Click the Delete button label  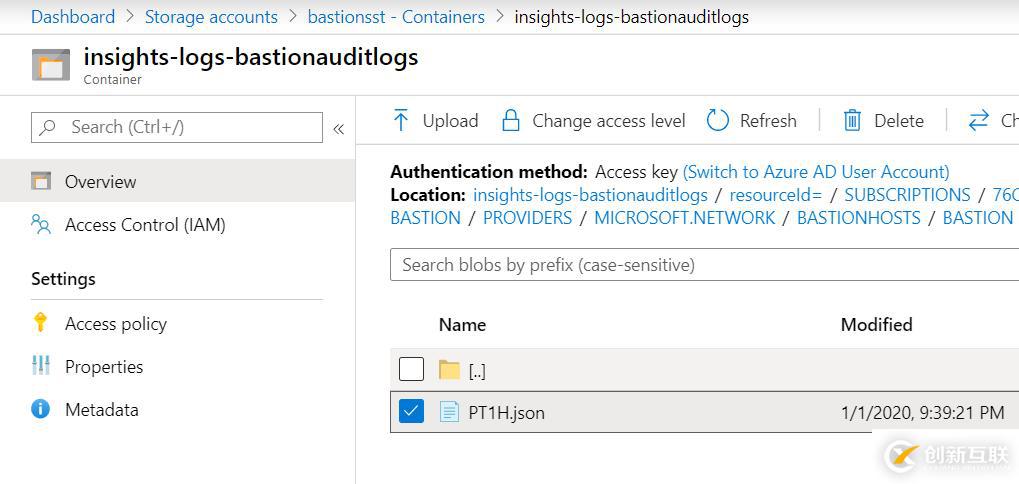point(899,121)
